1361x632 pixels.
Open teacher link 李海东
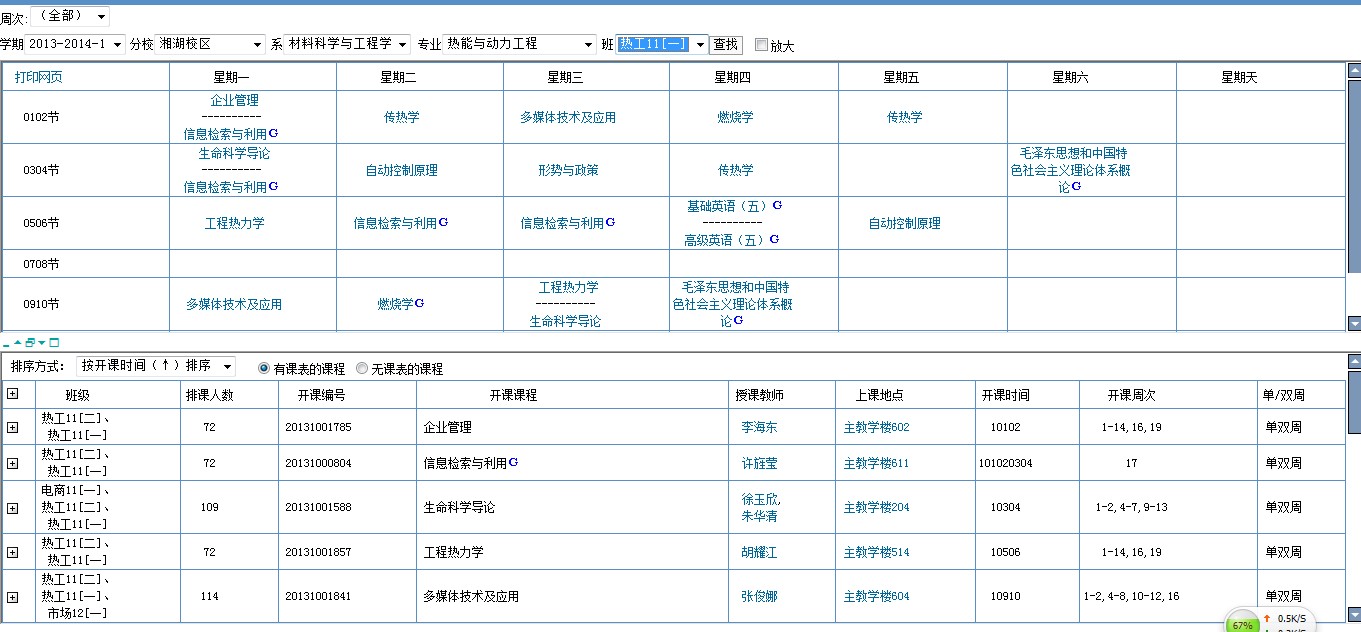point(759,427)
